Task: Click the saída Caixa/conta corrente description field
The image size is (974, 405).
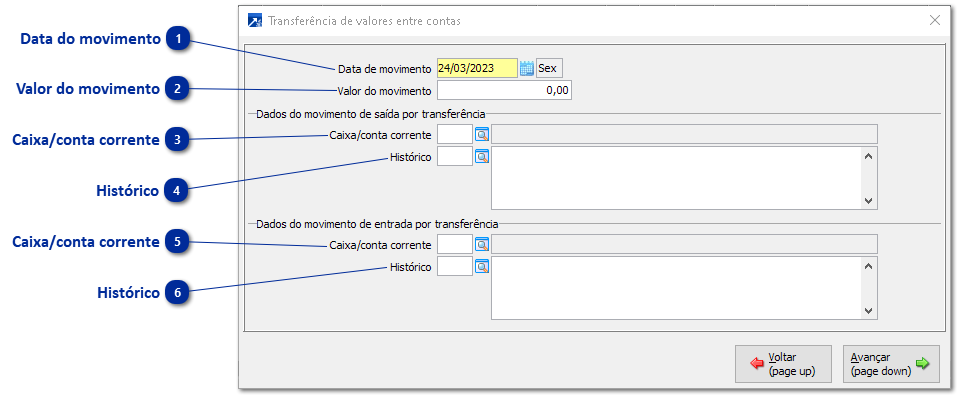Action: pyautogui.click(x=685, y=134)
